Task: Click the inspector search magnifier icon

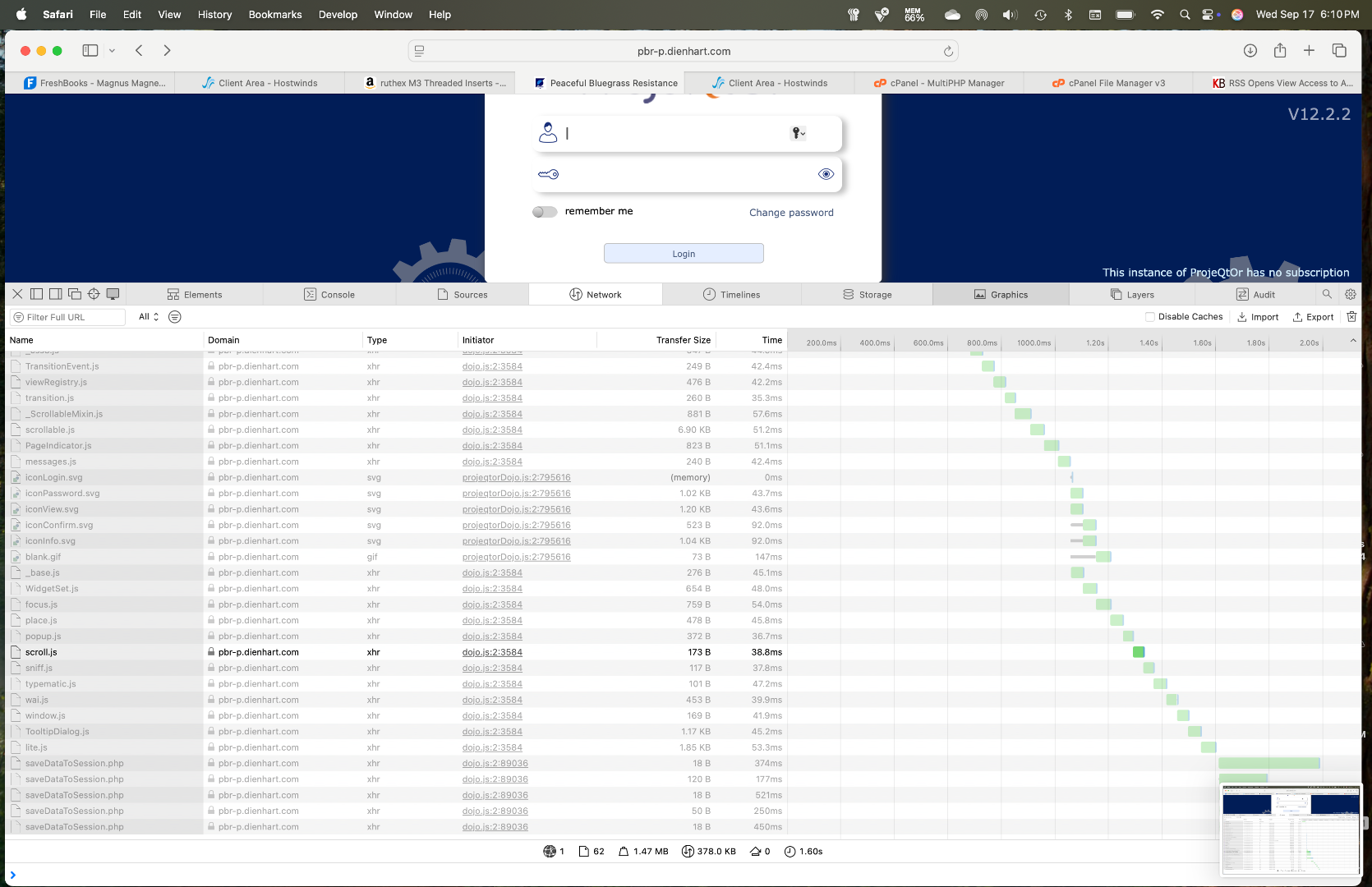Action: click(x=1327, y=294)
